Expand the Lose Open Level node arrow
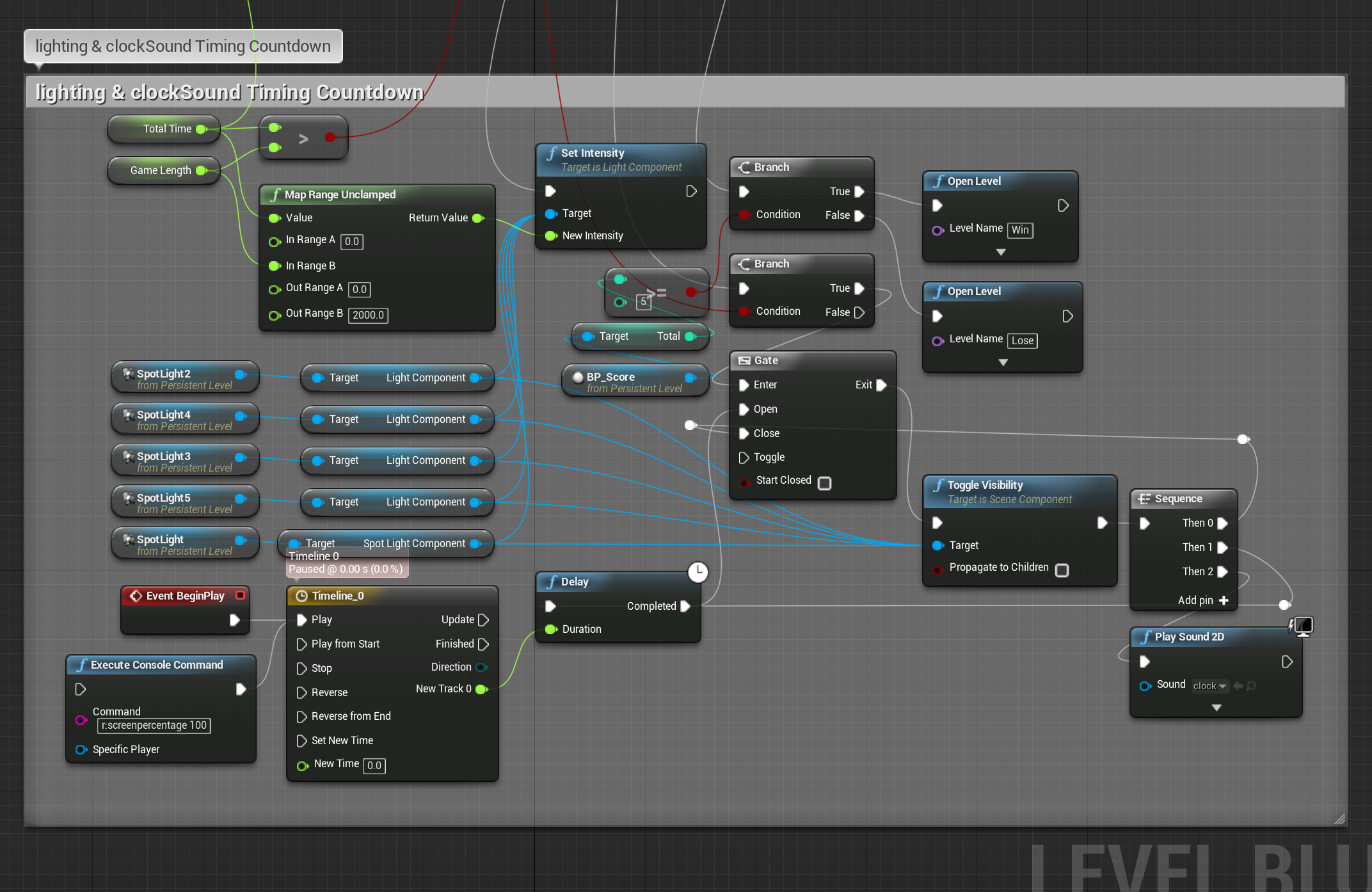The image size is (1372, 892). pyautogui.click(x=1003, y=362)
